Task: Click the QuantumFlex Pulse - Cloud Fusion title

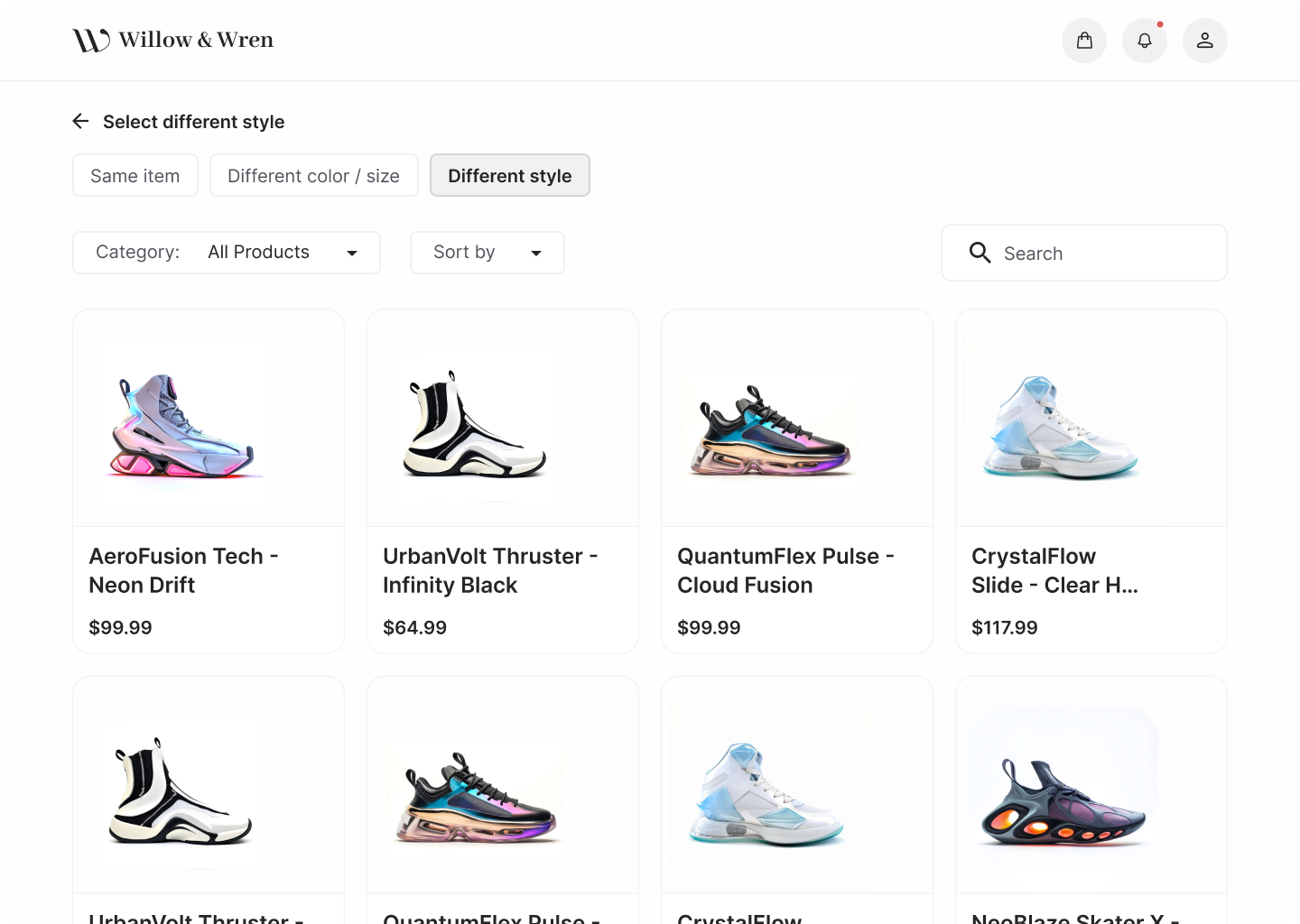Action: 785,570
